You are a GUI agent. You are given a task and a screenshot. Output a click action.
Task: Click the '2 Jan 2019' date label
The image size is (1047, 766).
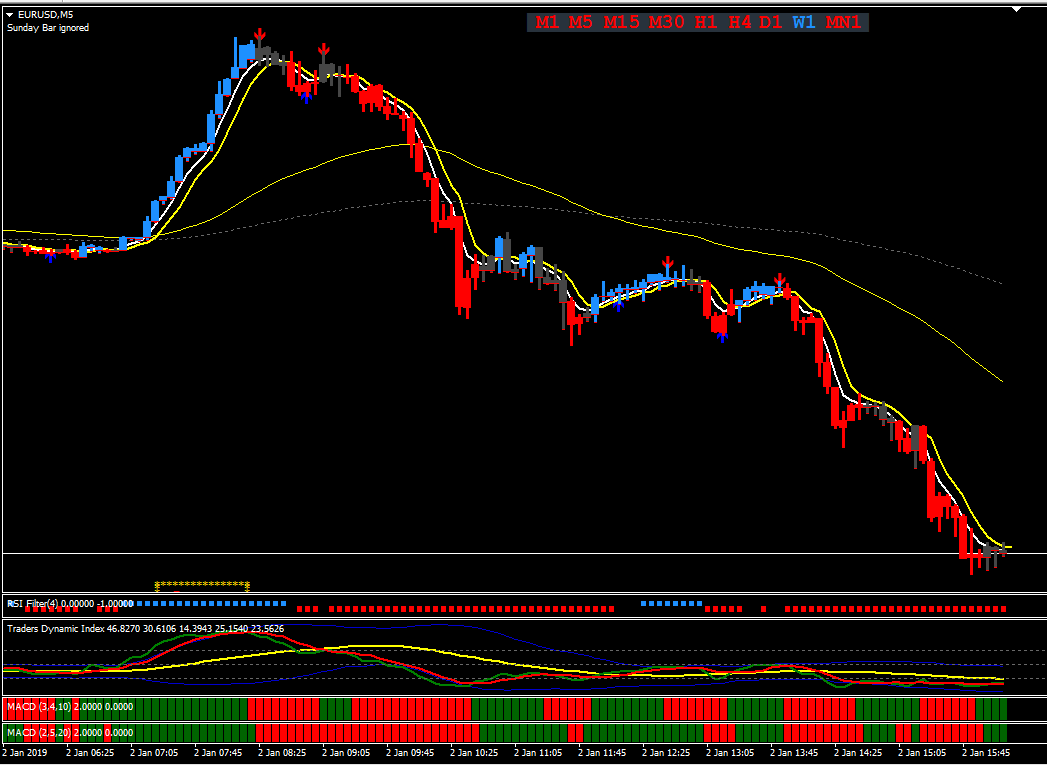coord(25,753)
